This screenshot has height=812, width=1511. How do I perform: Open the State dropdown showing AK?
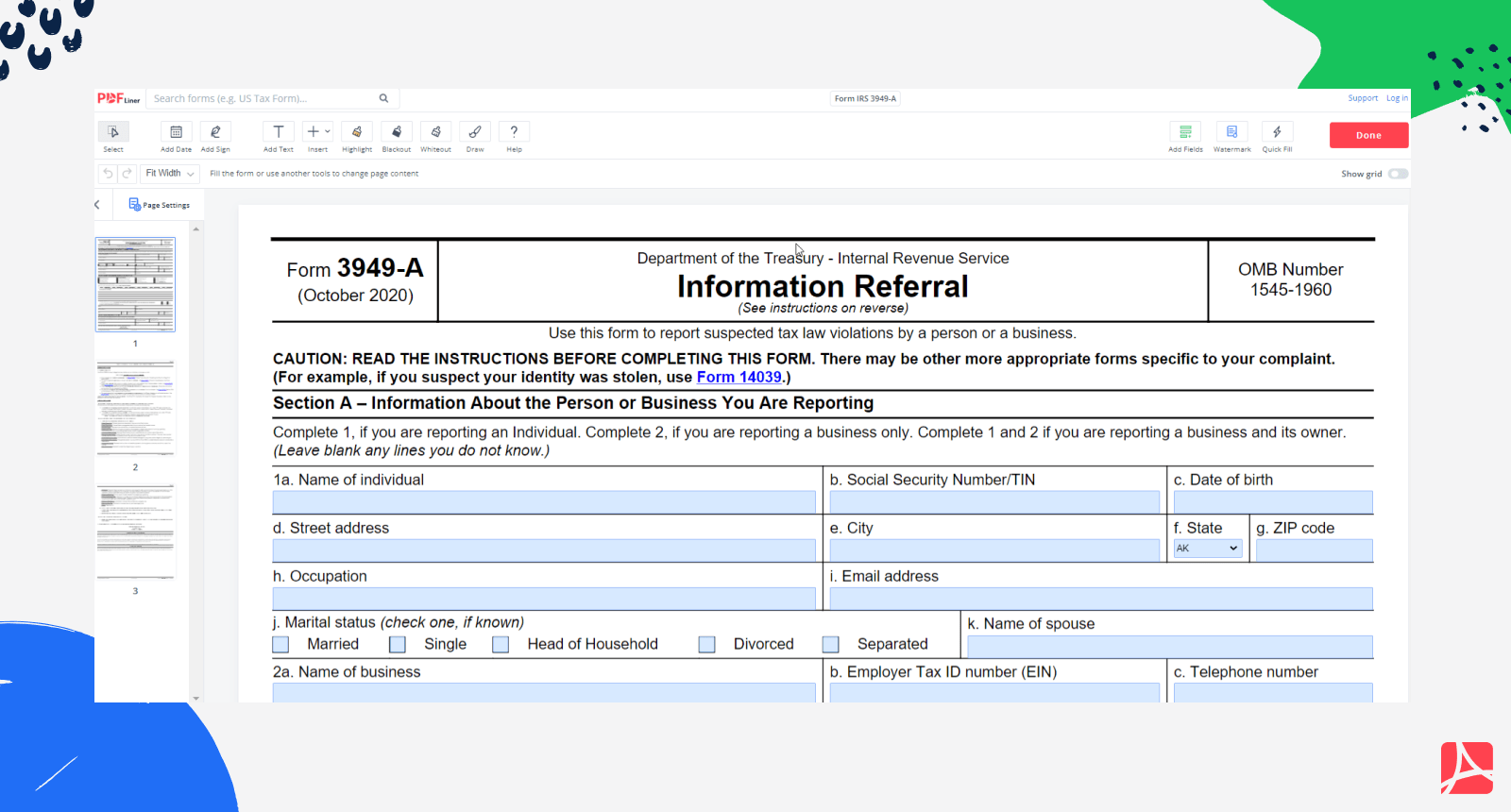coord(1207,549)
